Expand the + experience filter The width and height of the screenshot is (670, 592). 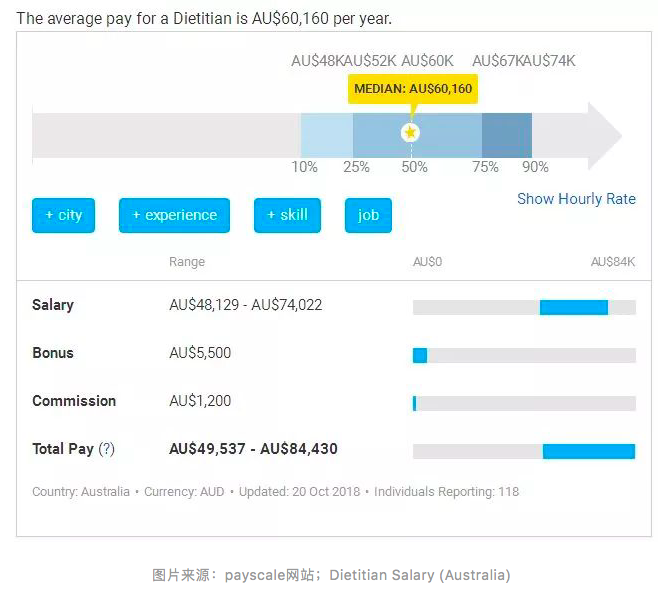tap(174, 215)
